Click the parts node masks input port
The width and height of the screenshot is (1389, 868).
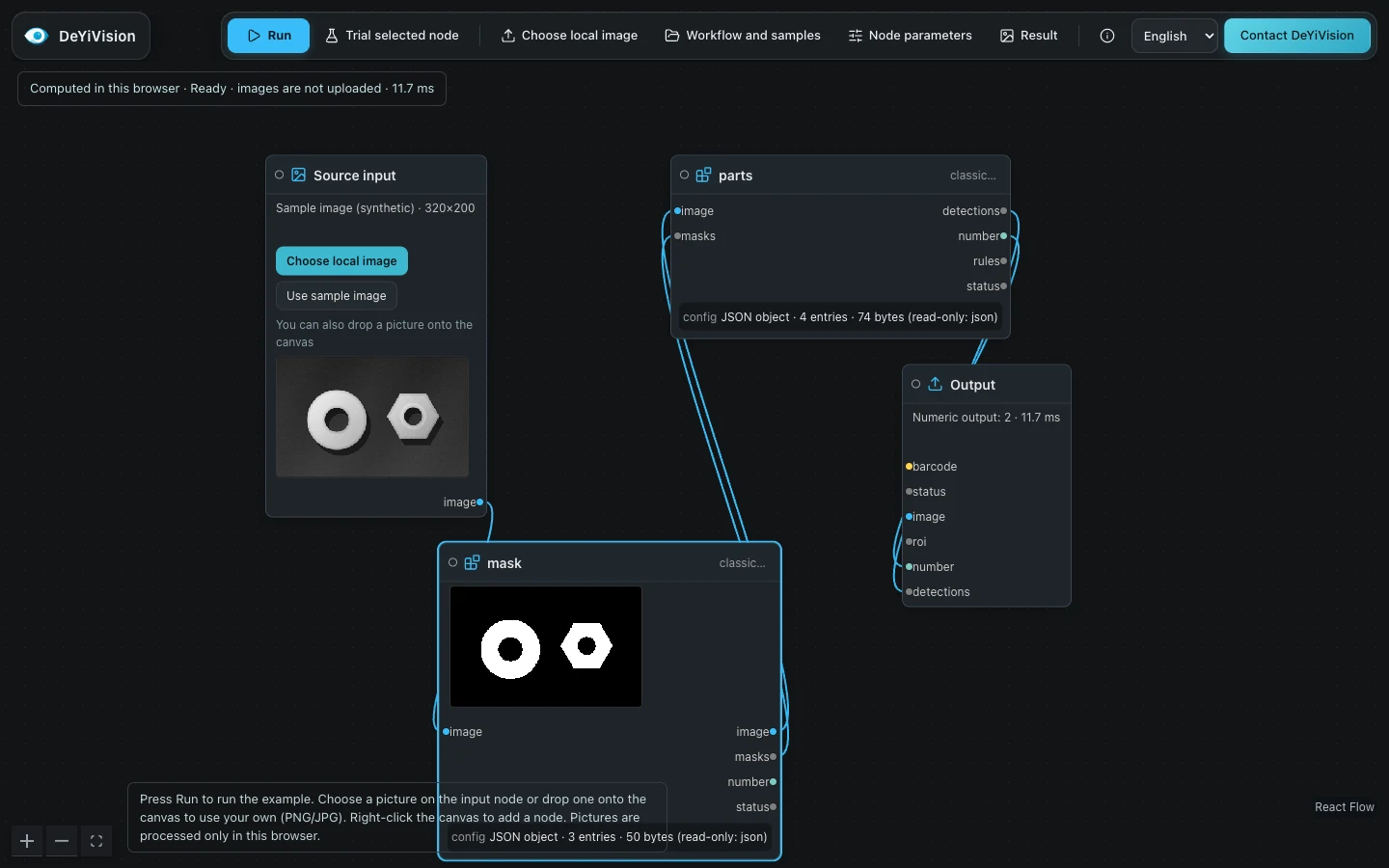tap(677, 236)
